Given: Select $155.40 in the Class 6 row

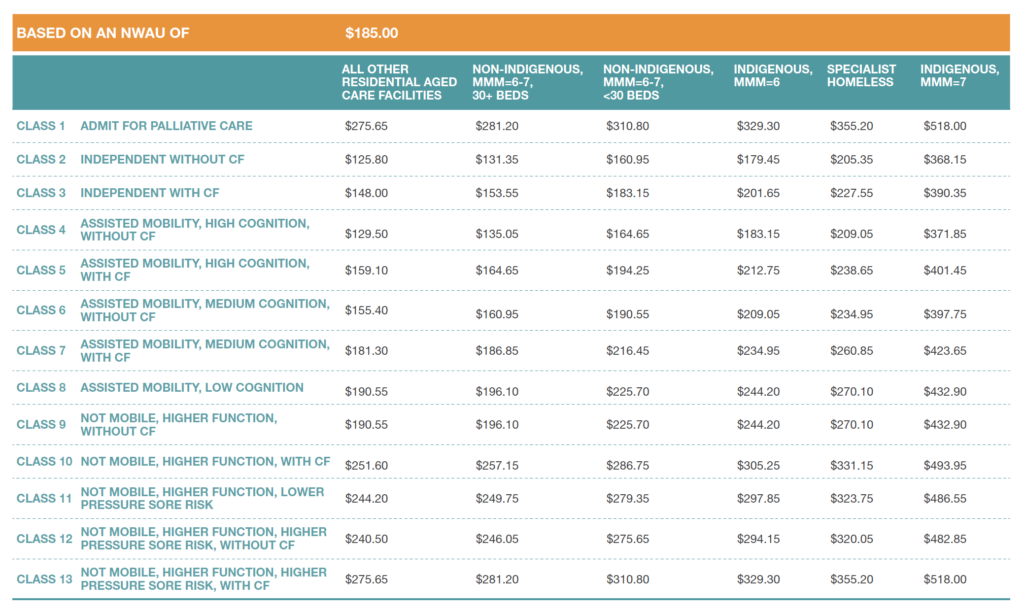Looking at the screenshot, I should point(366,310).
